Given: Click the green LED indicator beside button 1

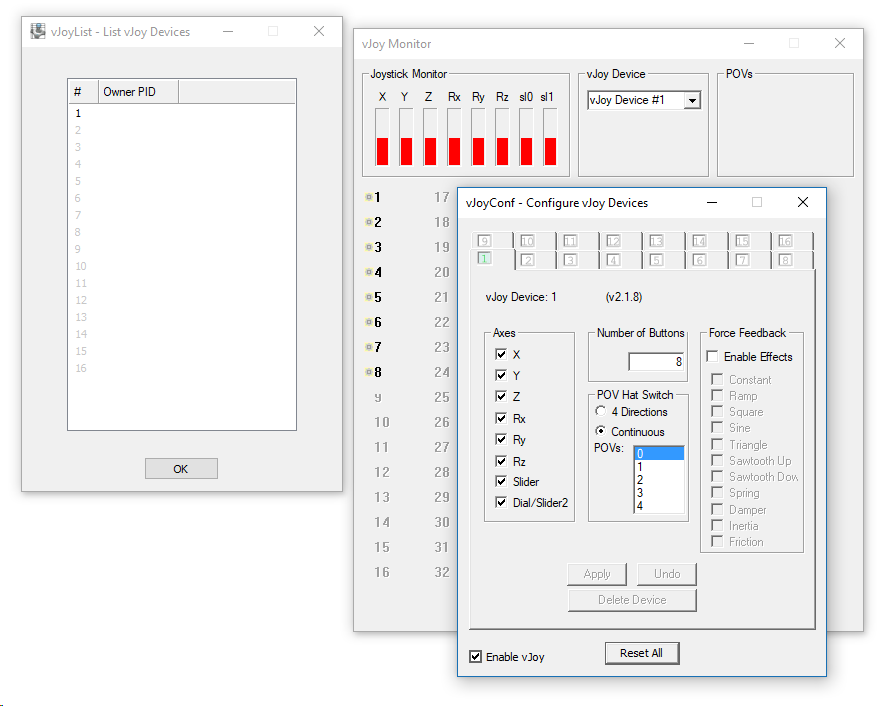Looking at the screenshot, I should pyautogui.click(x=369, y=197).
